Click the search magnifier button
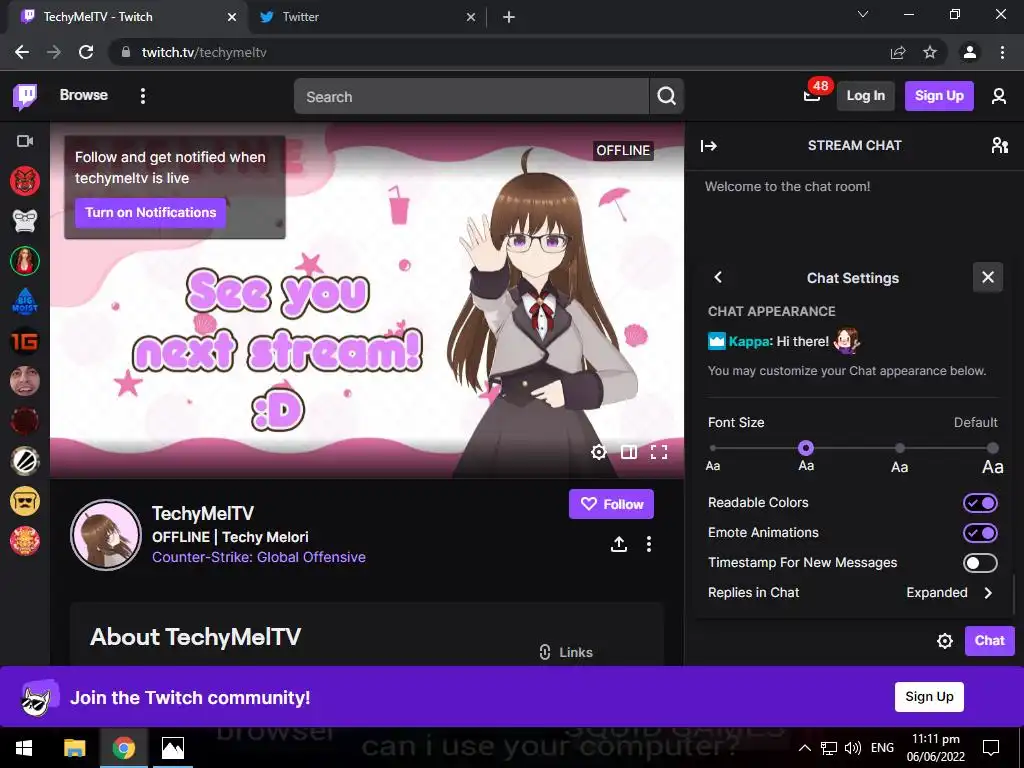The width and height of the screenshot is (1024, 768). (666, 96)
